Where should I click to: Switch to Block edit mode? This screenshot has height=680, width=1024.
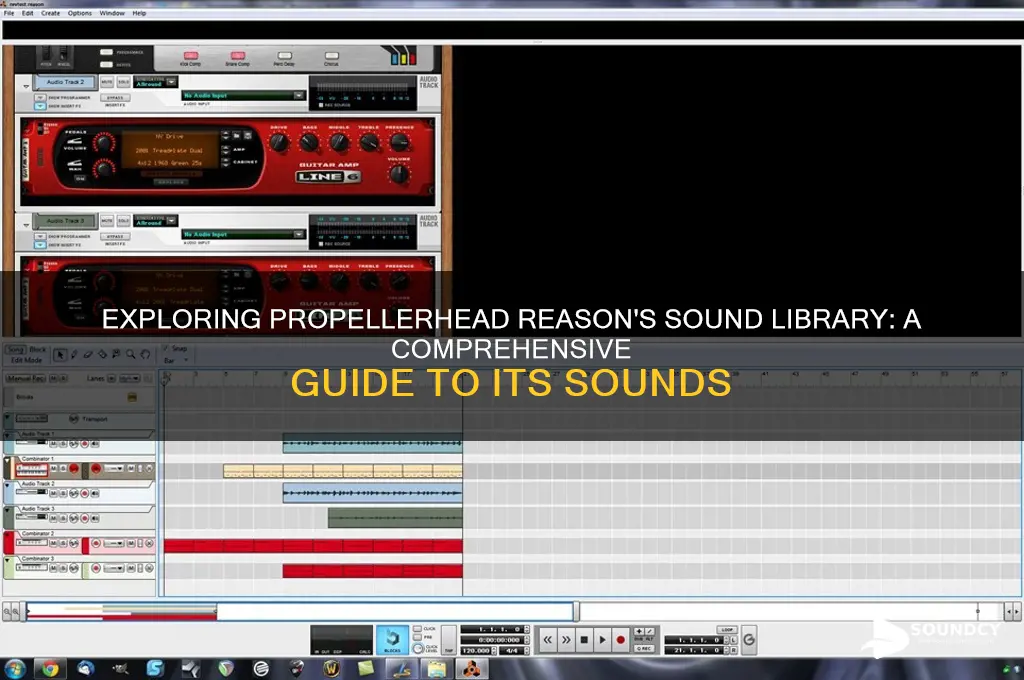pos(37,350)
